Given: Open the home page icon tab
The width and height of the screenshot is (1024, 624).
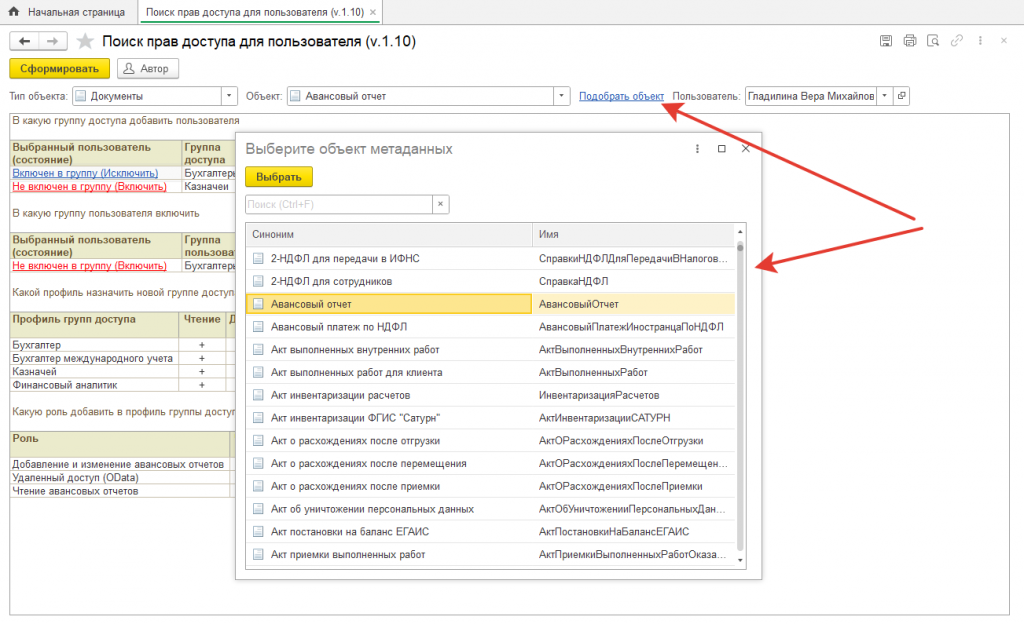Looking at the screenshot, I should pos(14,12).
